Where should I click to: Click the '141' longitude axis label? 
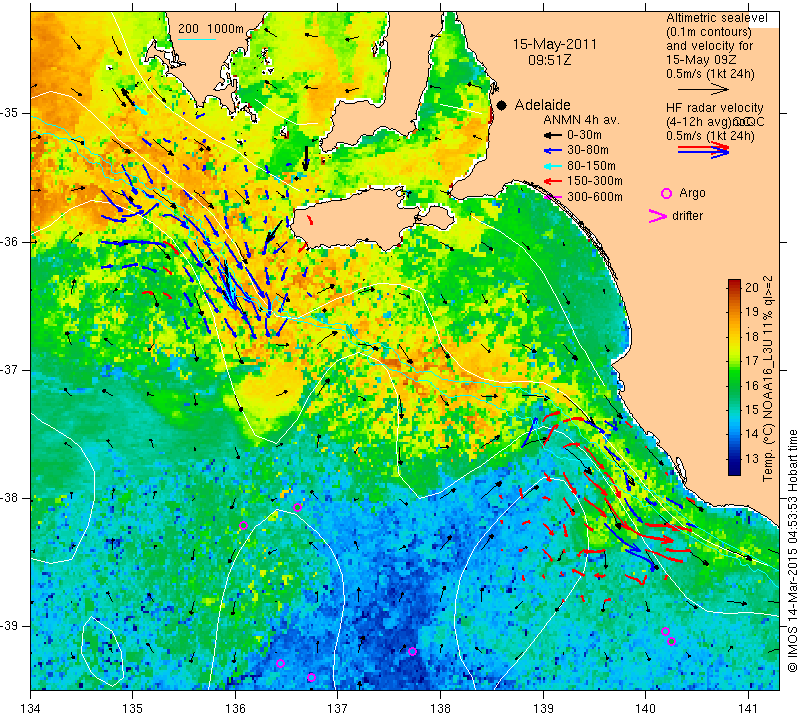748,708
